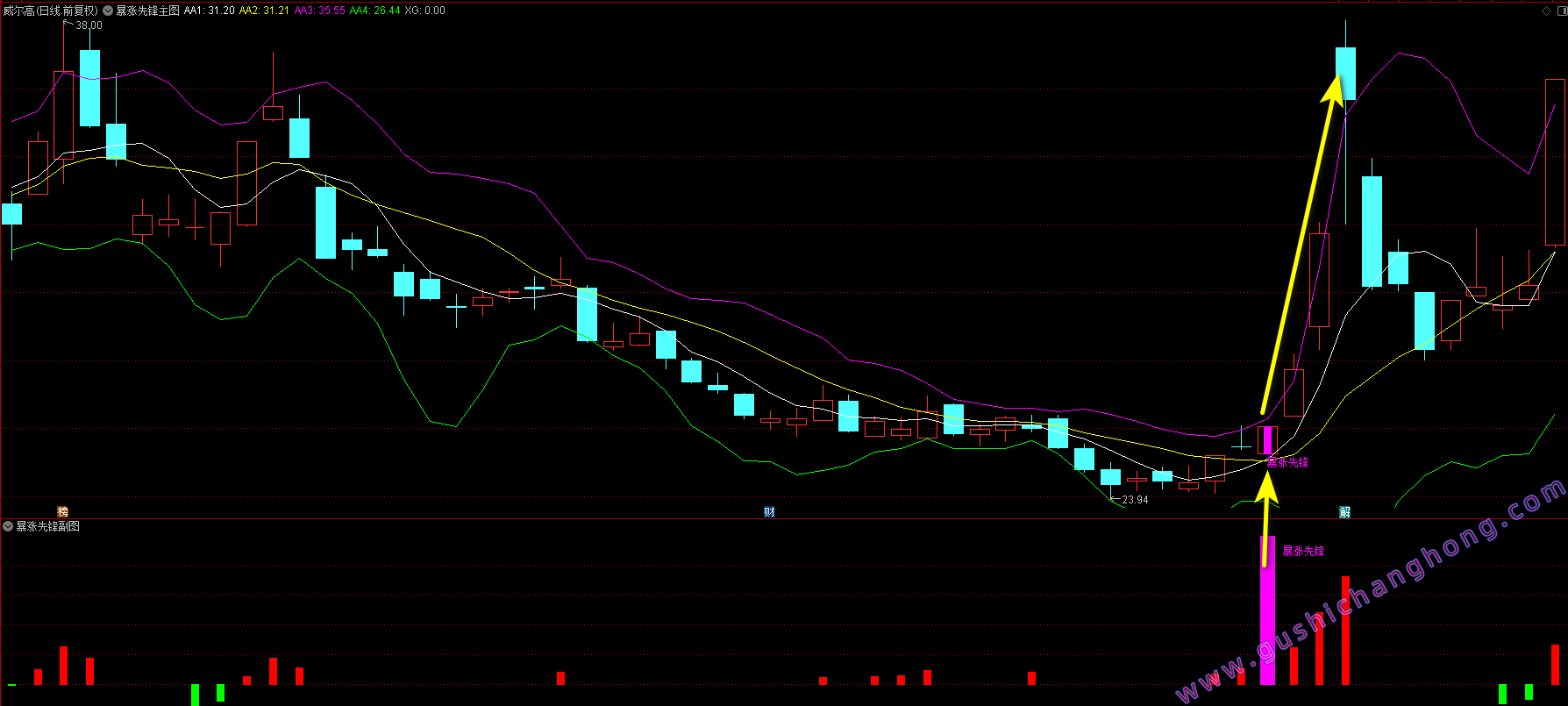Viewport: 1568px width, 706px height.
Task: Click the tall magenta signal bar in sub-chart
Action: [1267, 610]
